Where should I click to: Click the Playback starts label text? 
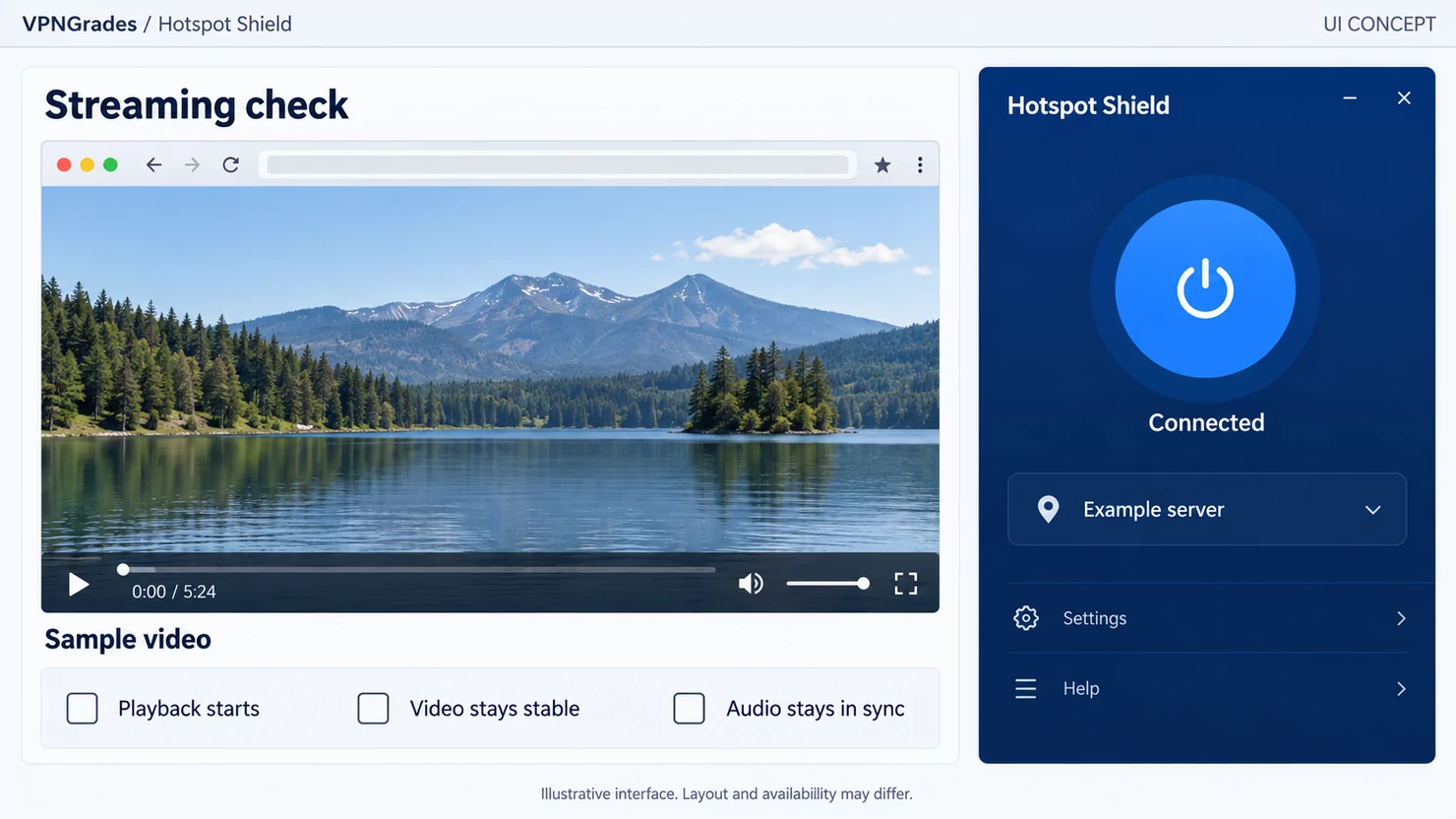189,709
